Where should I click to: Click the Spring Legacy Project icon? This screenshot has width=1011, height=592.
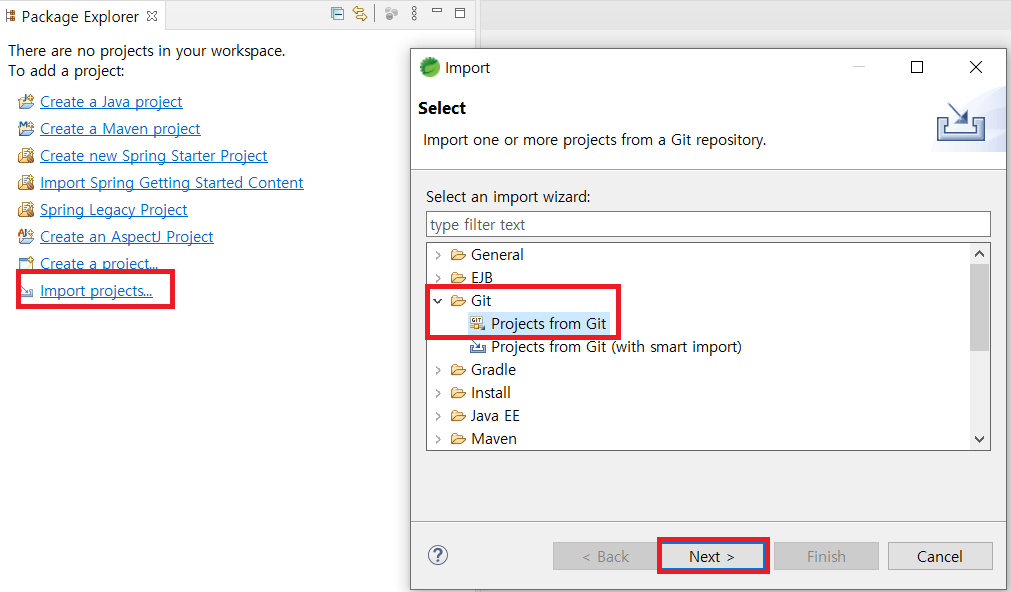click(x=26, y=210)
